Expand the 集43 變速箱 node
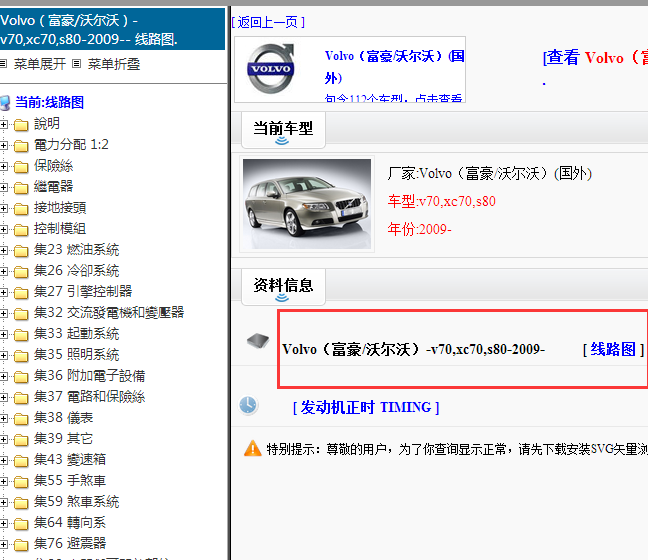Image resolution: width=648 pixels, height=560 pixels. [x=4, y=460]
